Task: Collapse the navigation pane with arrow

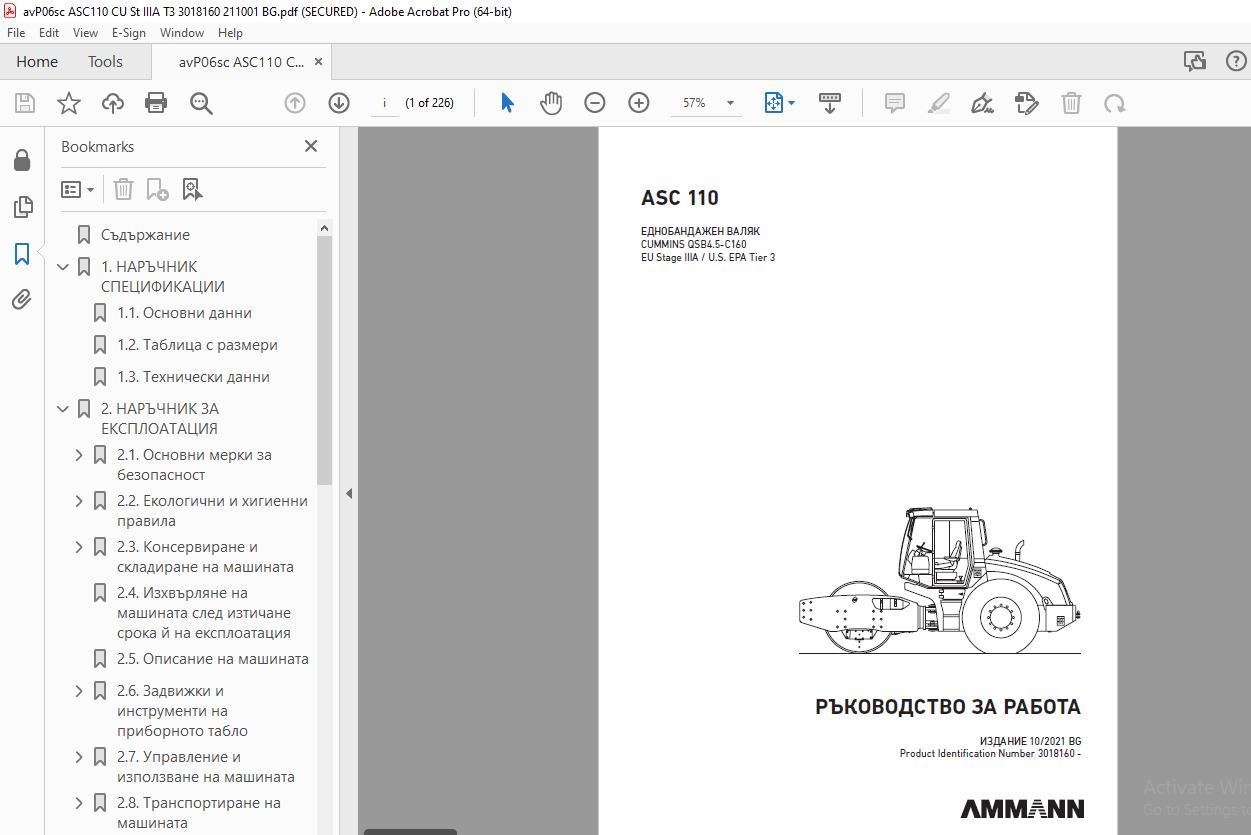Action: pyautogui.click(x=349, y=493)
